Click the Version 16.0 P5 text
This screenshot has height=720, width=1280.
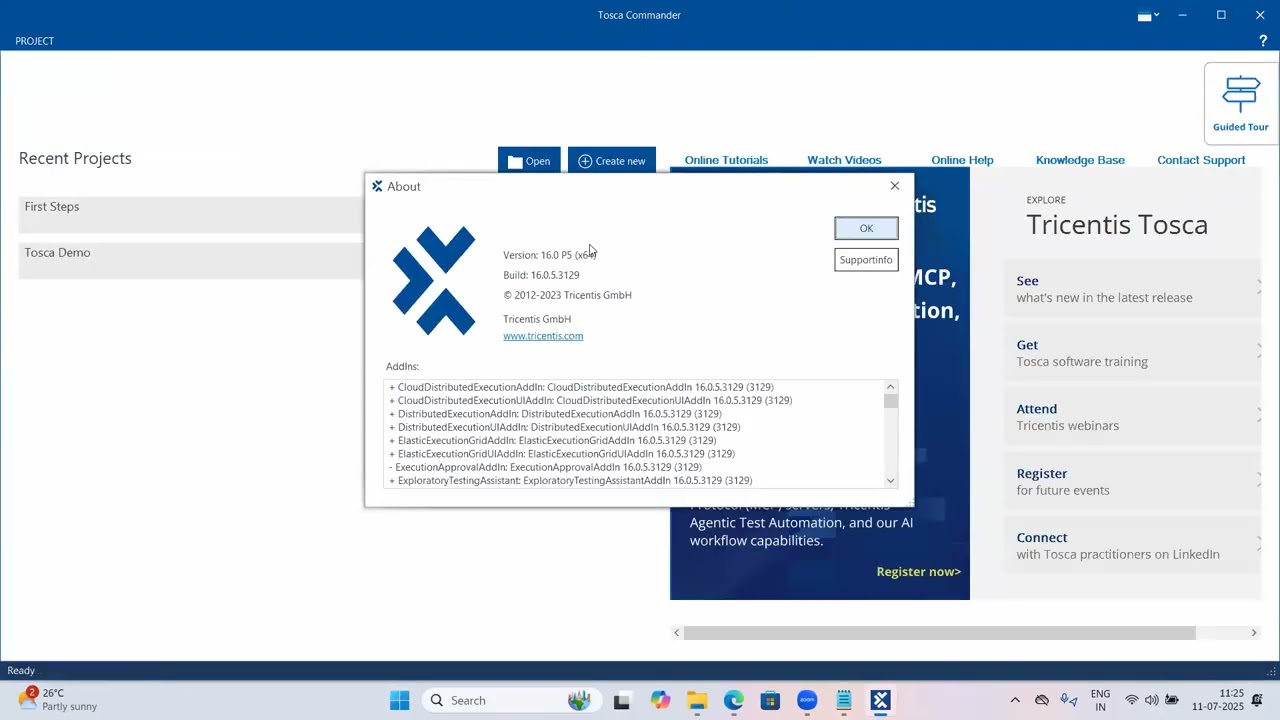[x=550, y=255]
